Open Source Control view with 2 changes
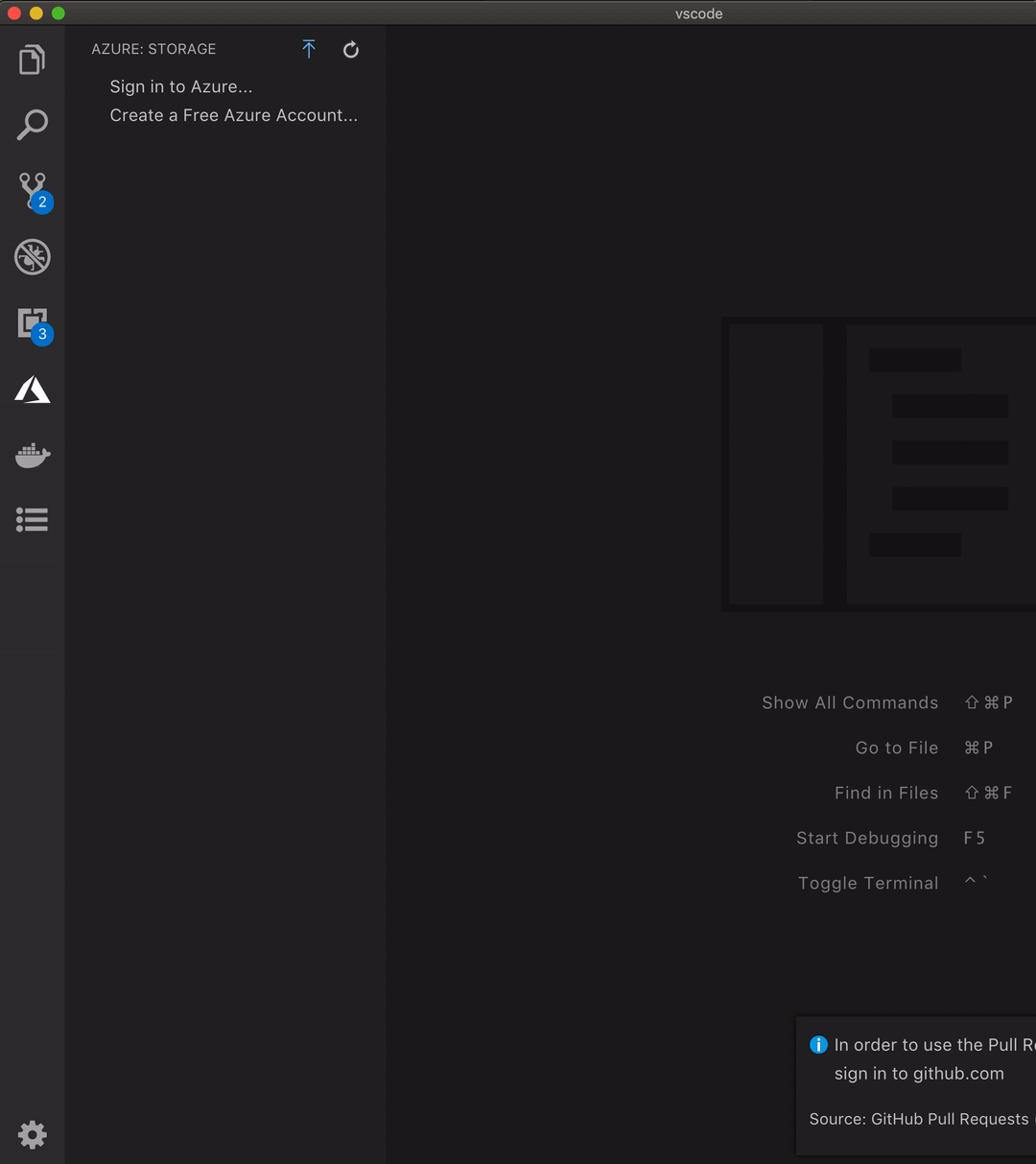This screenshot has height=1164, width=1036. click(34, 192)
